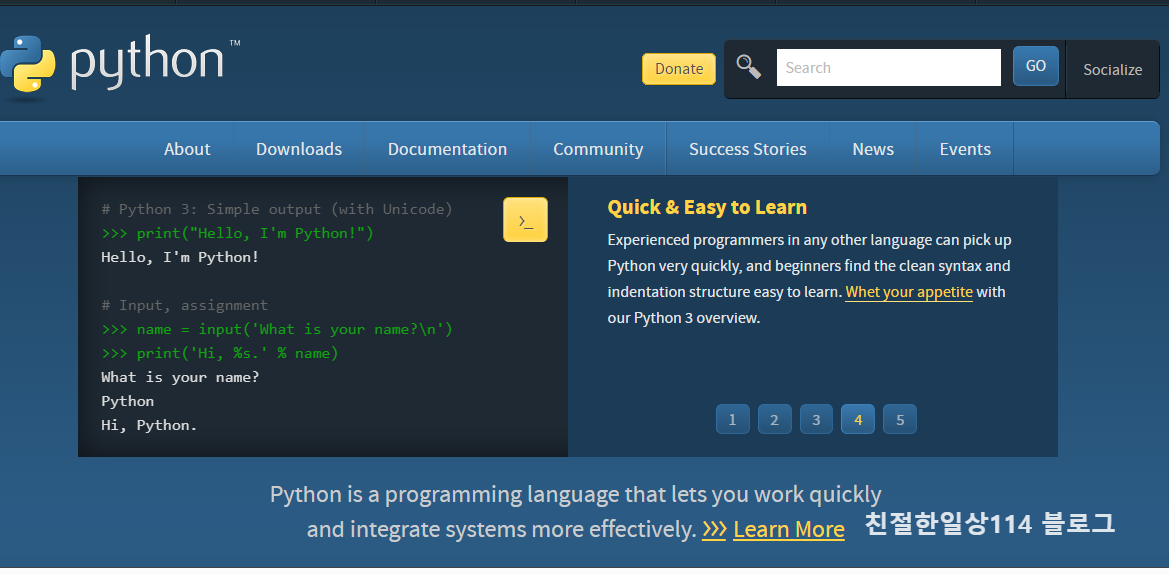Focus the Search input field

pos(889,67)
